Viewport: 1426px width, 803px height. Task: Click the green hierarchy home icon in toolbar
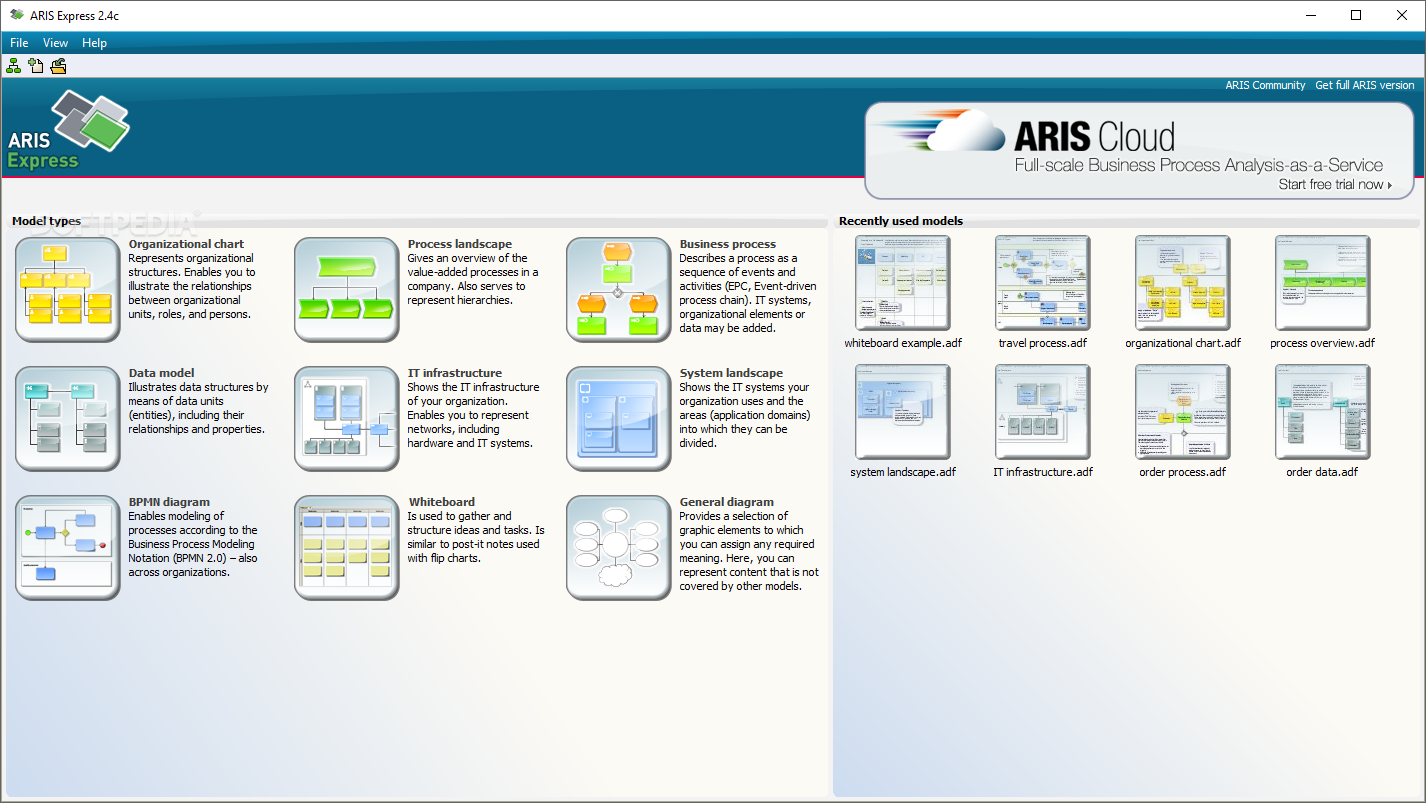tap(13, 66)
